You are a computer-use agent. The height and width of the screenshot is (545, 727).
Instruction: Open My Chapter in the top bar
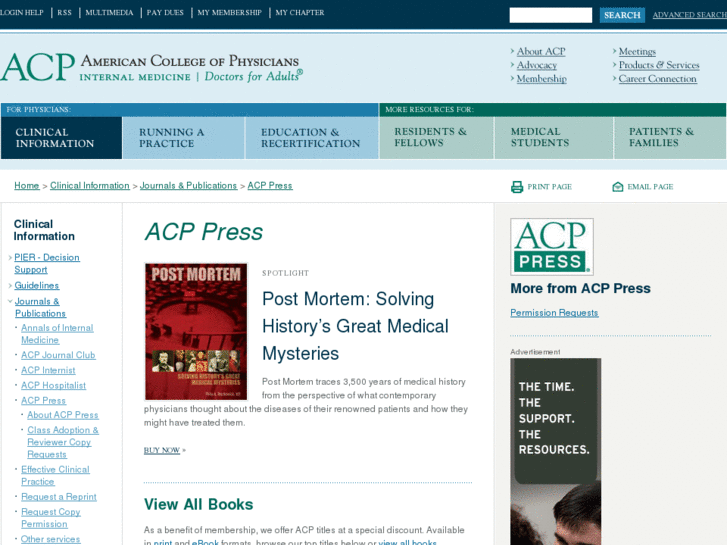tap(300, 13)
